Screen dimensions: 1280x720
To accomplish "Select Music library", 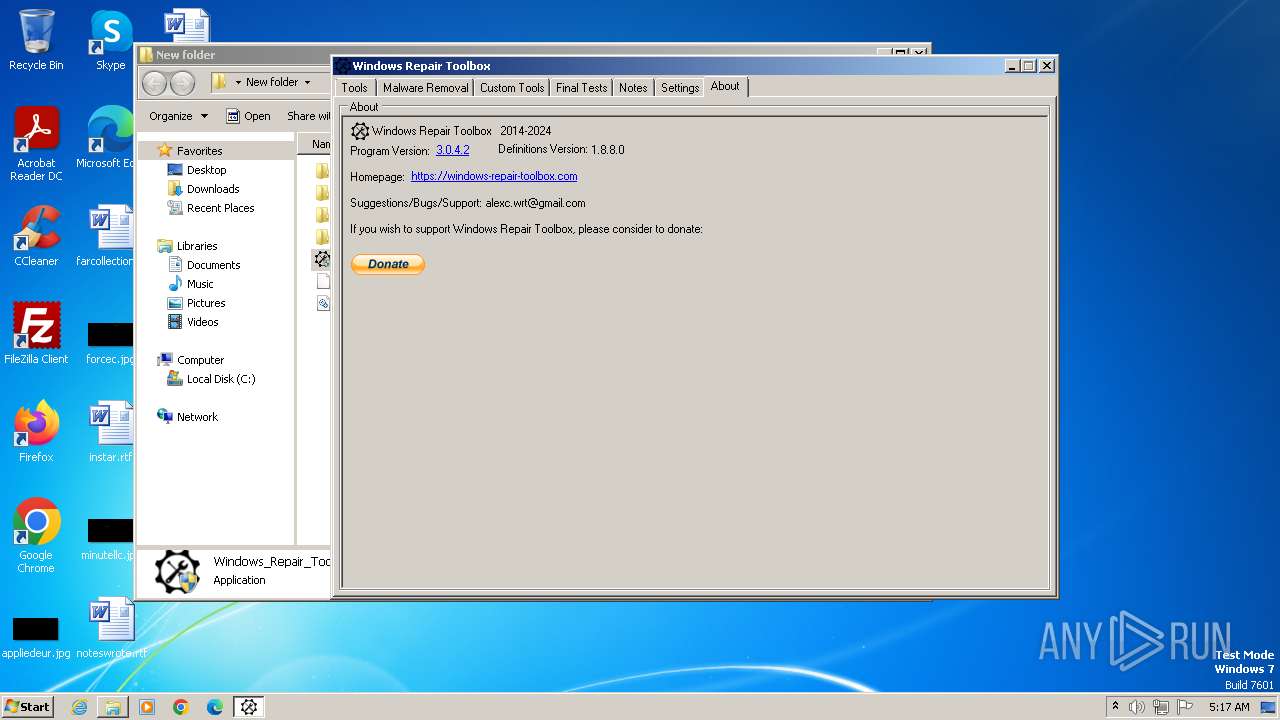I will (x=200, y=284).
